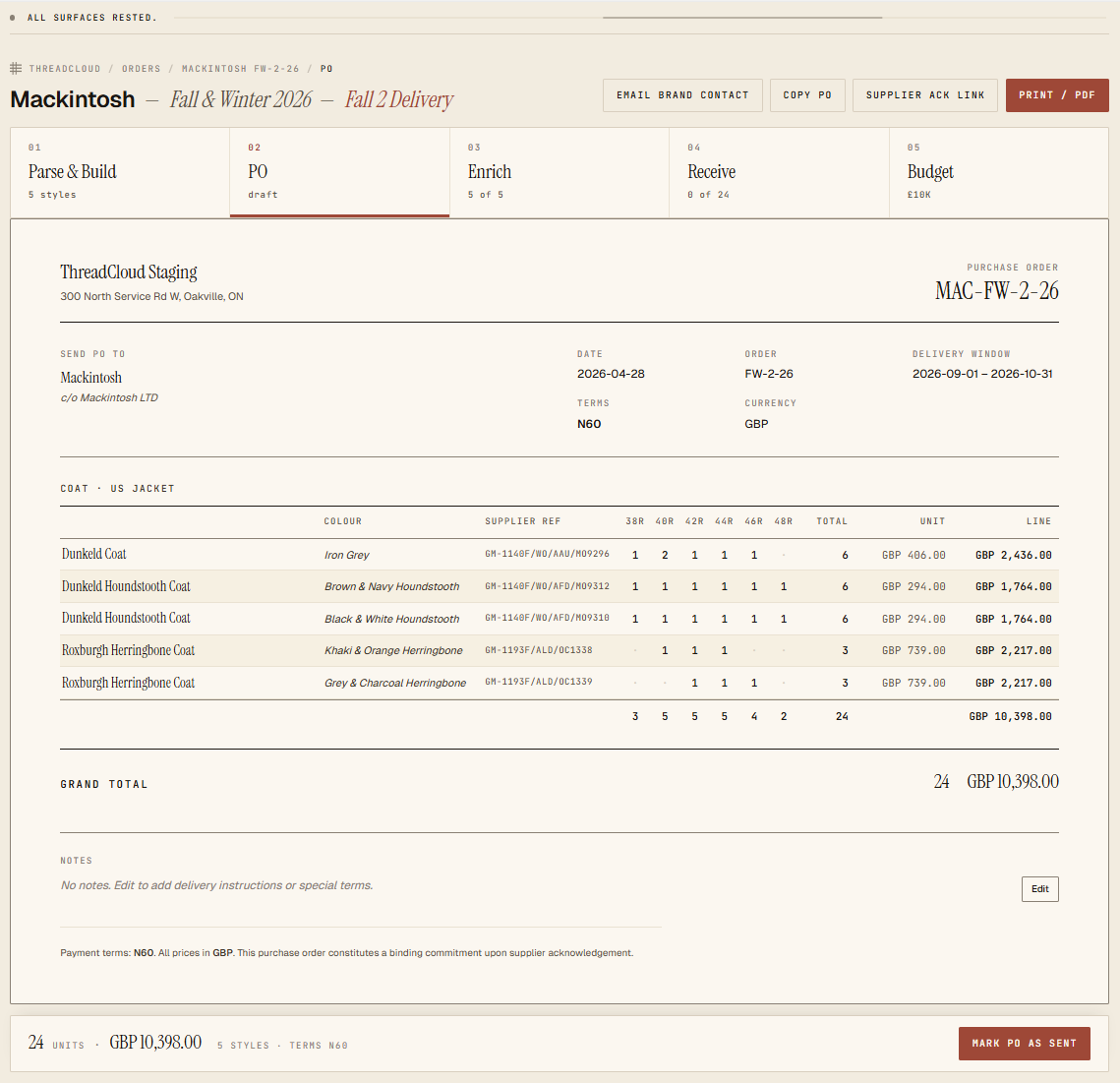
Task: Open the SUPPLIER ACK LINK button
Action: [925, 95]
